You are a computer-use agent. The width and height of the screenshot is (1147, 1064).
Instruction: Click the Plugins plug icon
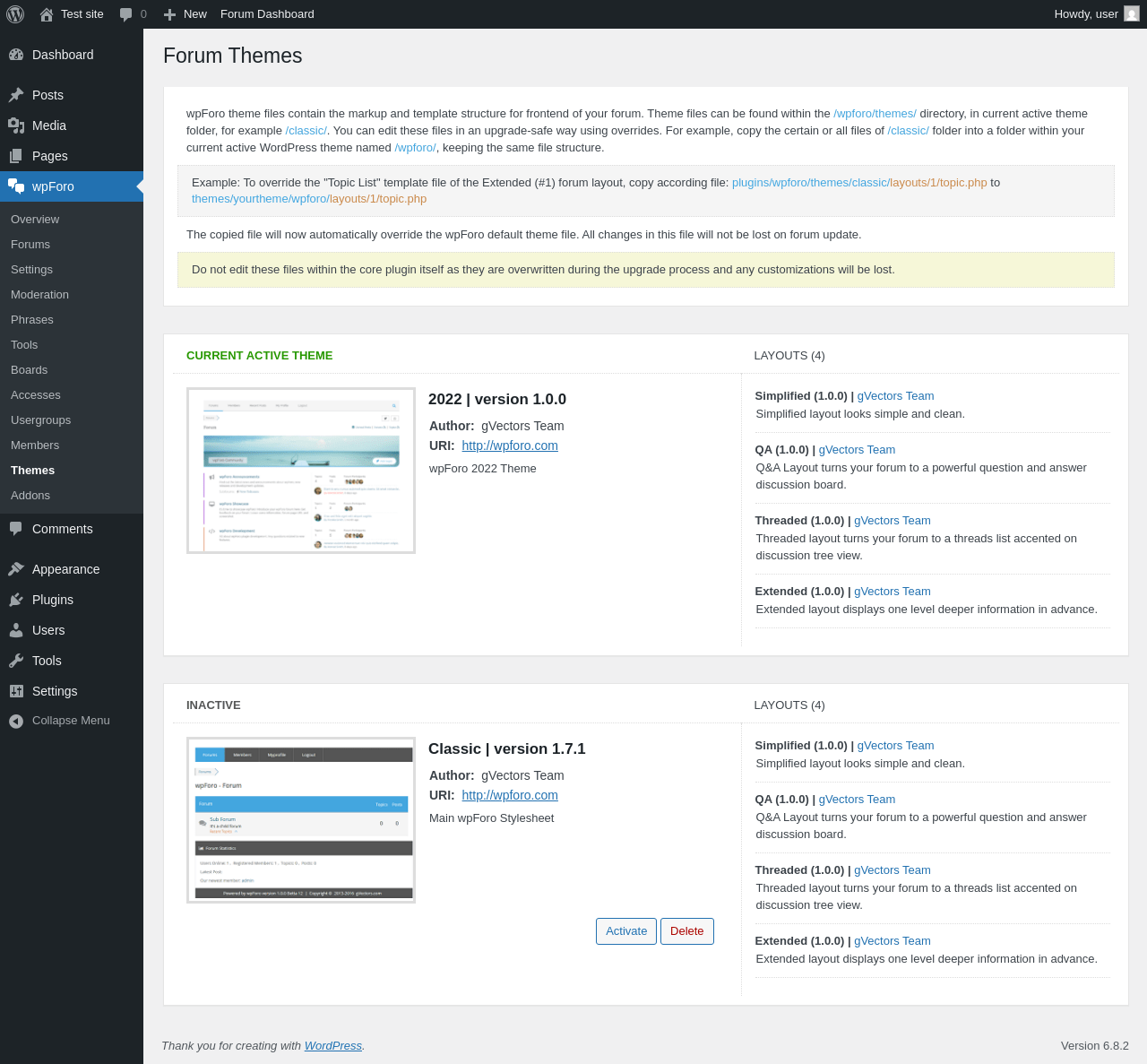click(x=16, y=600)
